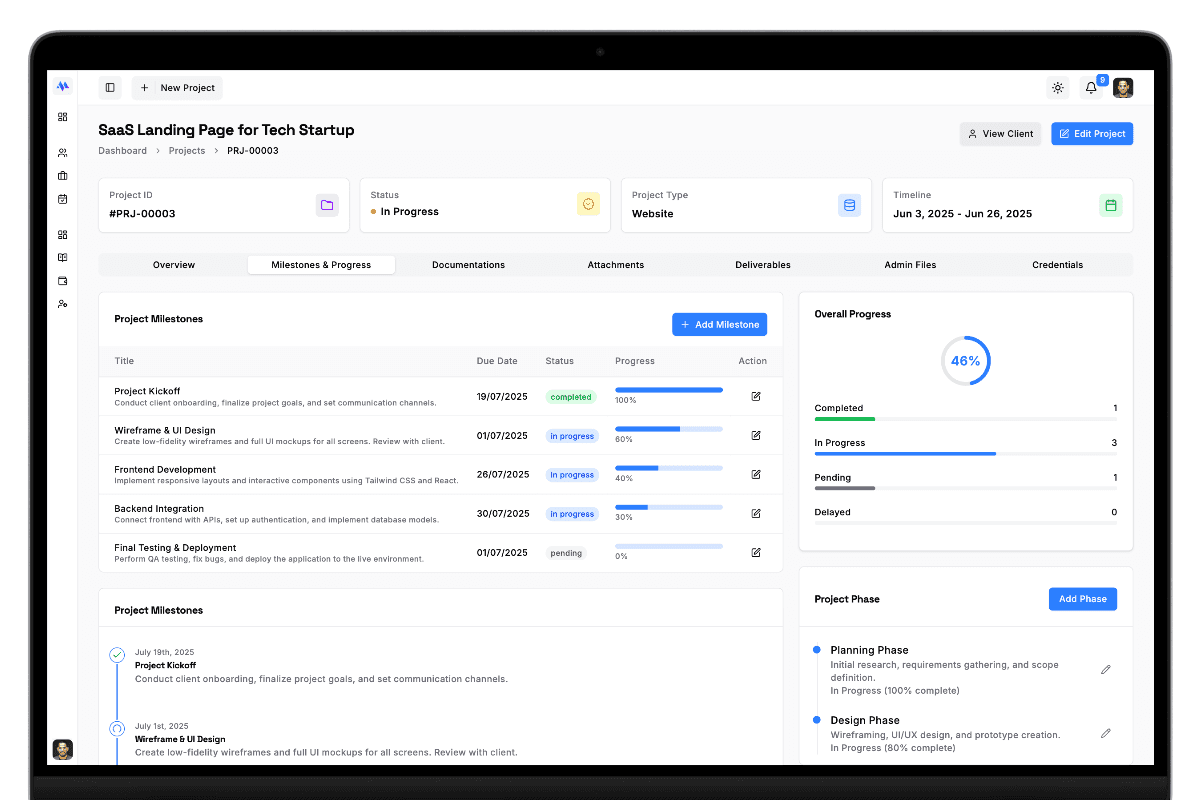Image resolution: width=1200 pixels, height=800 pixels.
Task: Open the calendar icon in left sidebar
Action: pos(63,199)
